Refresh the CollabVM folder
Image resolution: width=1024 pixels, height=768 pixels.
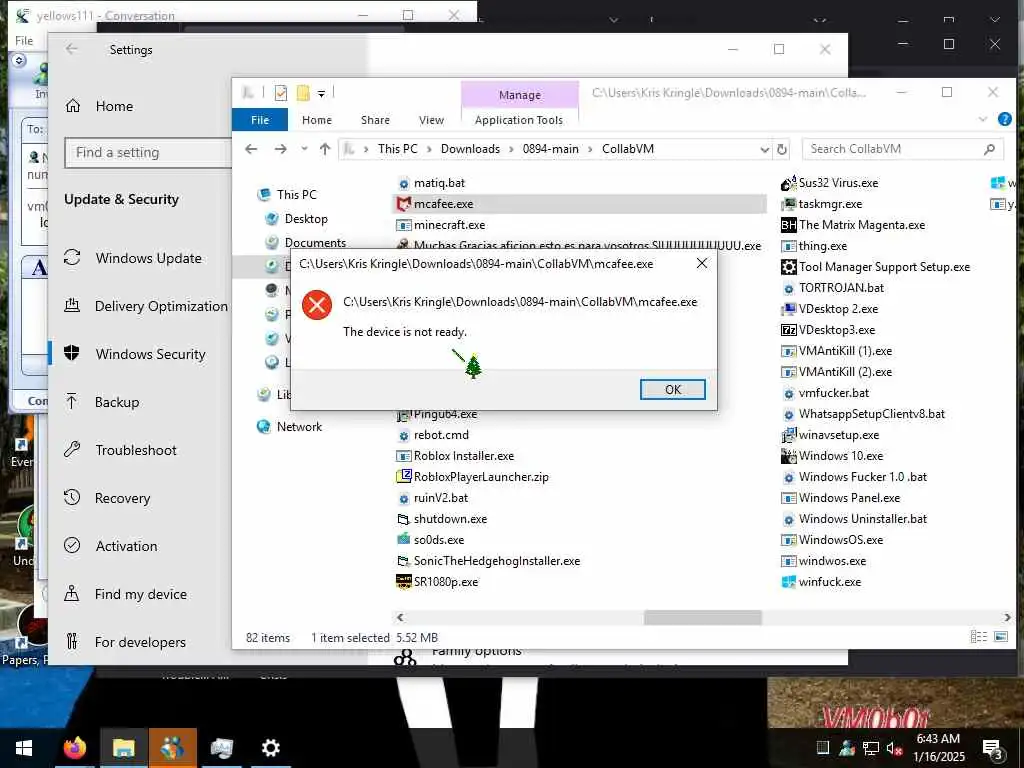coord(782,150)
